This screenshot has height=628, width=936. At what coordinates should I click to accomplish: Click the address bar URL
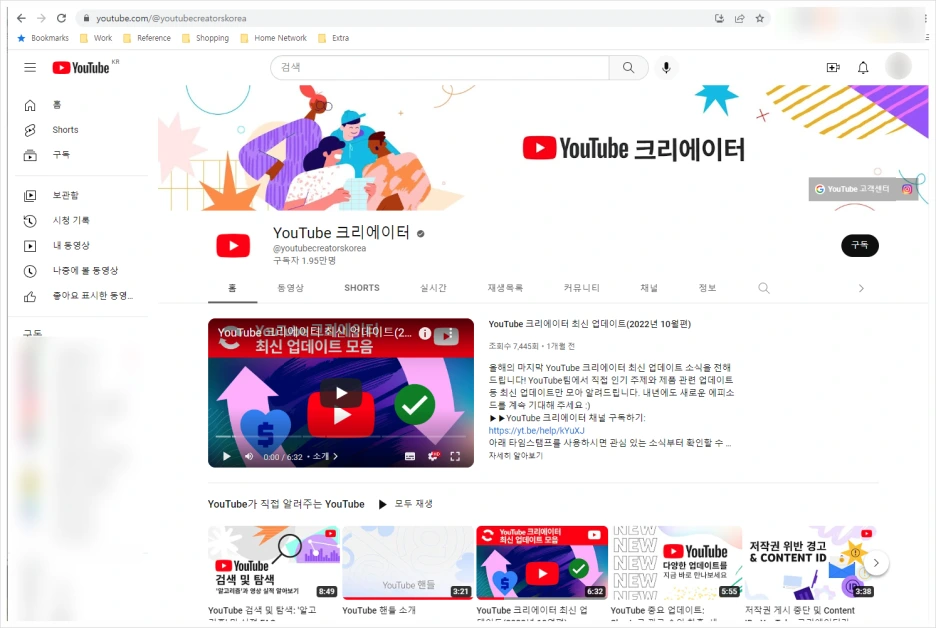click(x=171, y=19)
